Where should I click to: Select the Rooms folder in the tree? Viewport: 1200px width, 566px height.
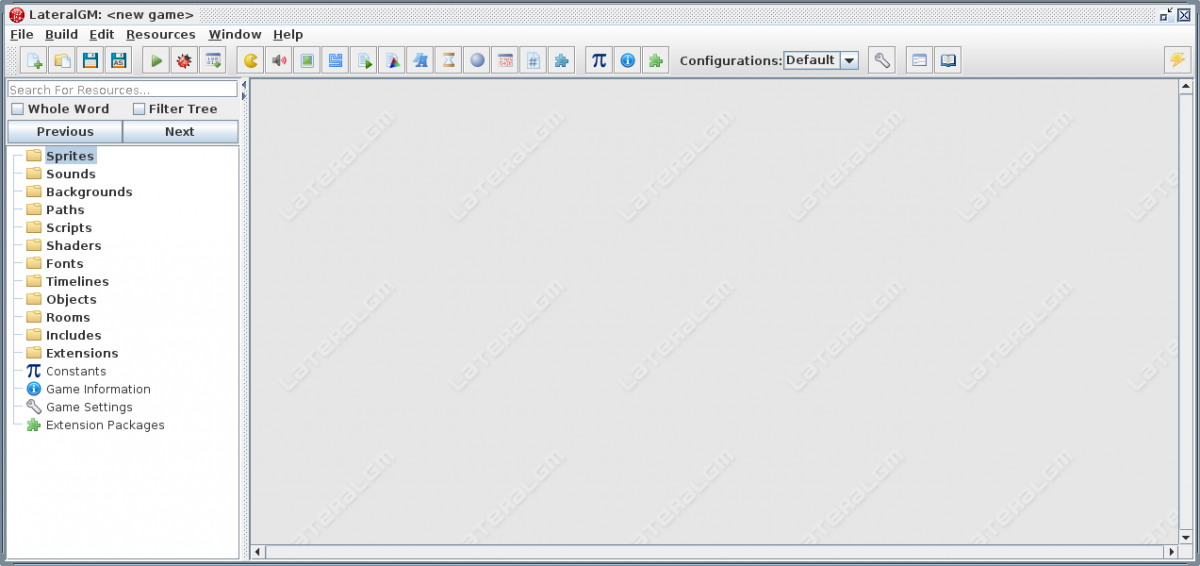pos(67,317)
